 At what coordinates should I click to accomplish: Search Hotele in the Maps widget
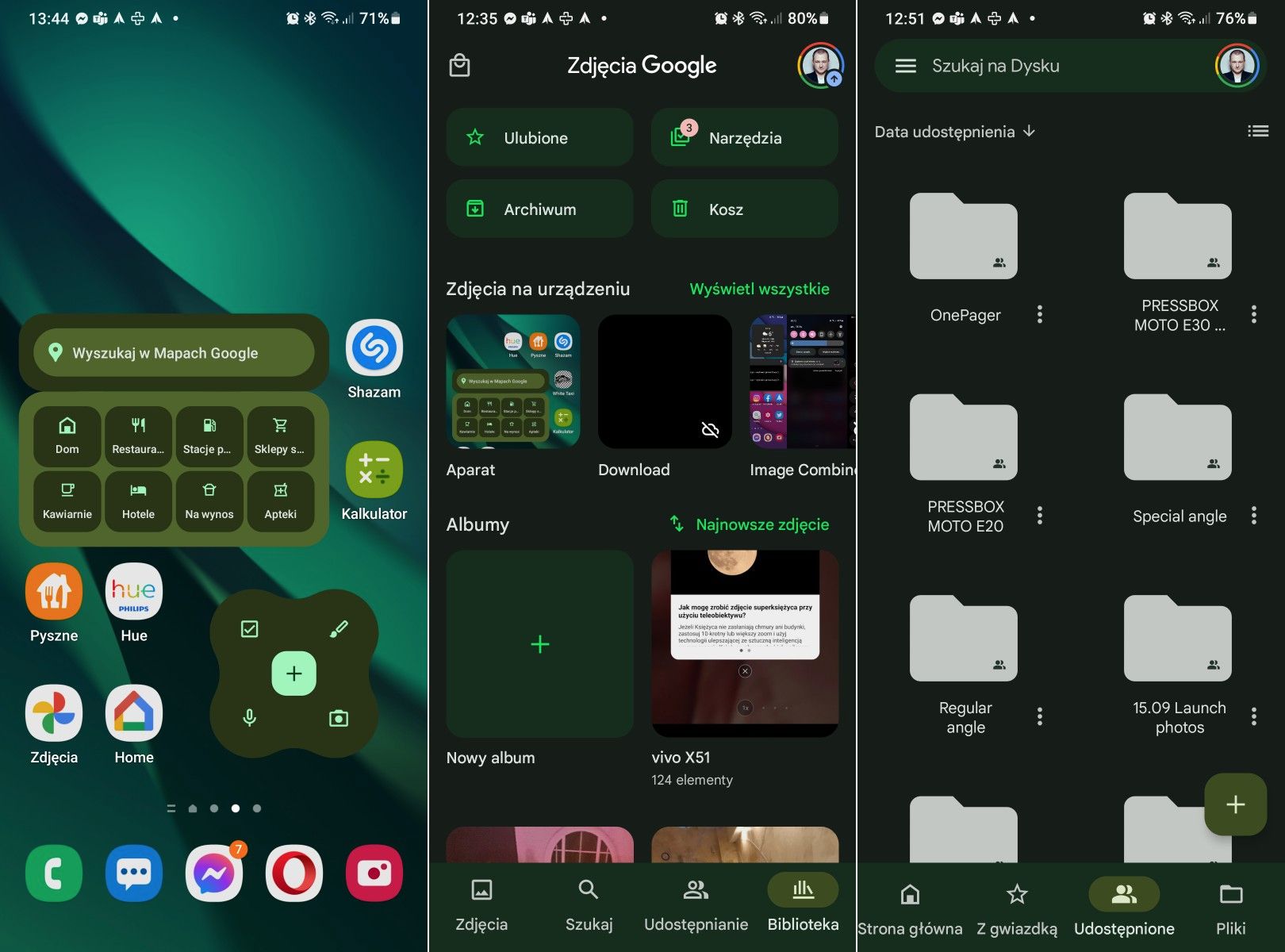pos(138,501)
